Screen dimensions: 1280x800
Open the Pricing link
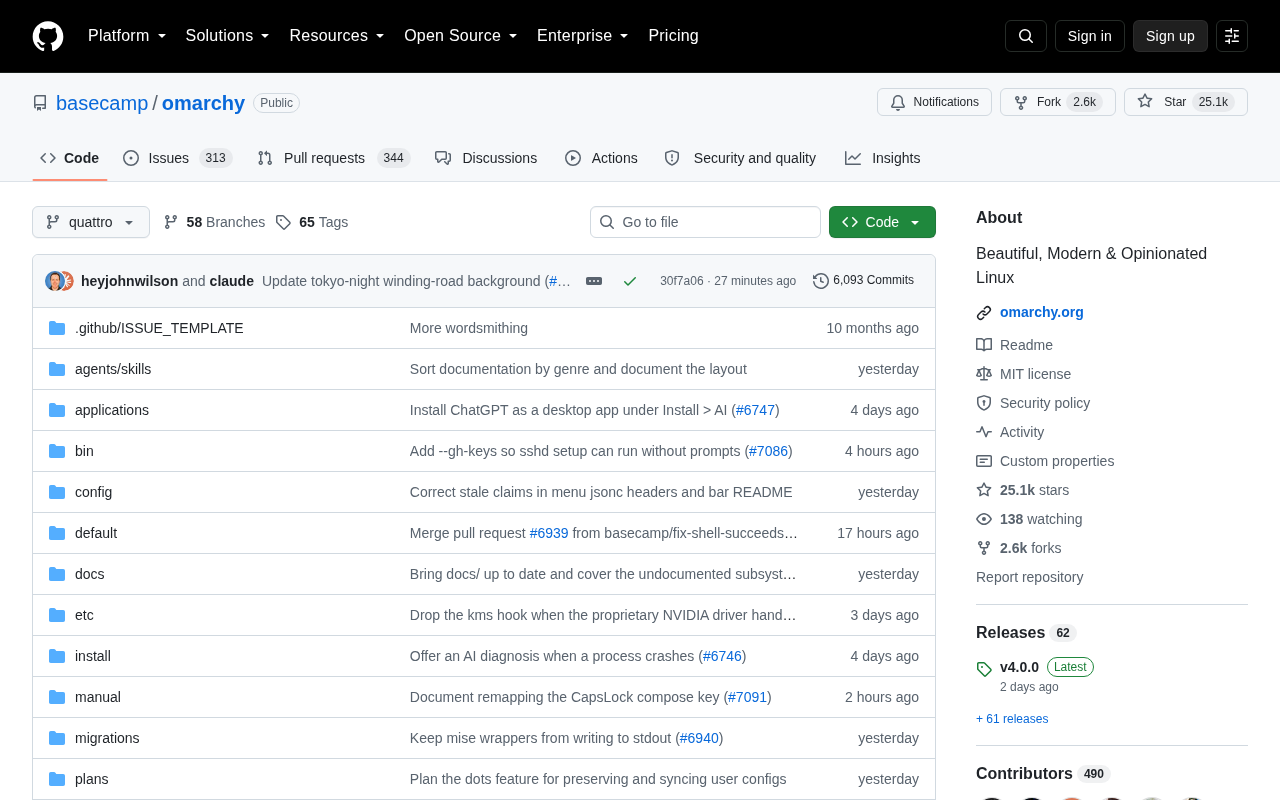tap(674, 36)
